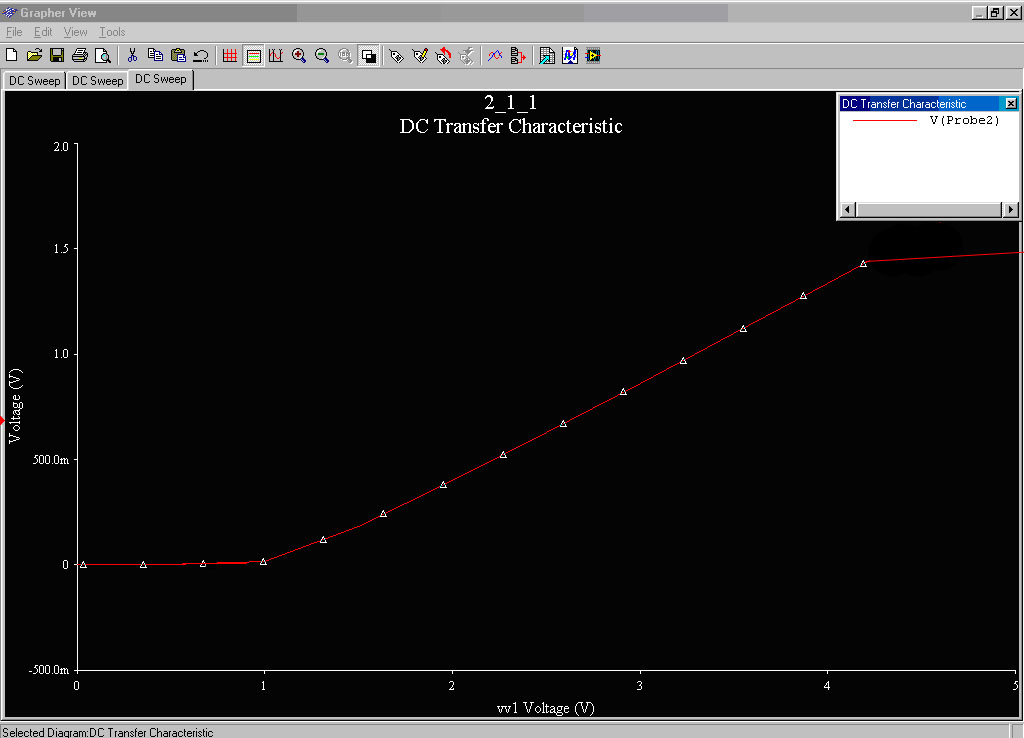This screenshot has width=1024, height=738.
Task: Click the red marker on left edge
Action: (x=3, y=421)
